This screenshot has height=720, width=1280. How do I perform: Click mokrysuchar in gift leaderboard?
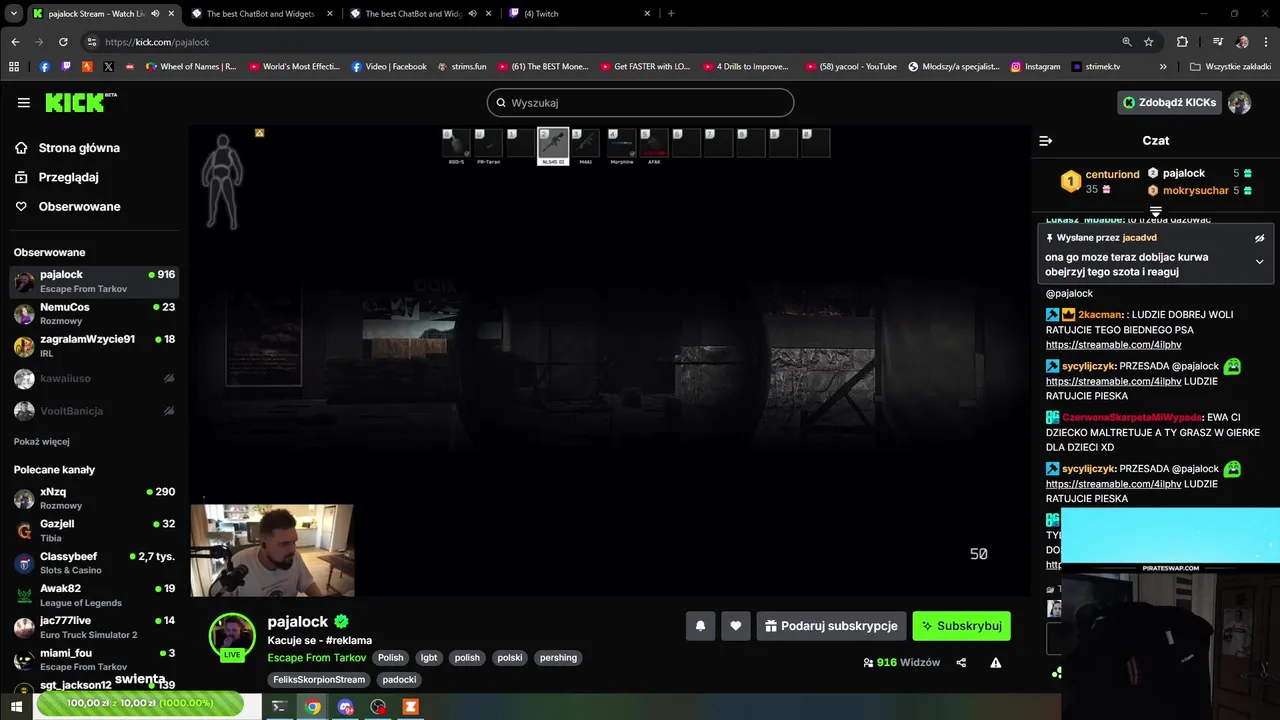click(1196, 190)
